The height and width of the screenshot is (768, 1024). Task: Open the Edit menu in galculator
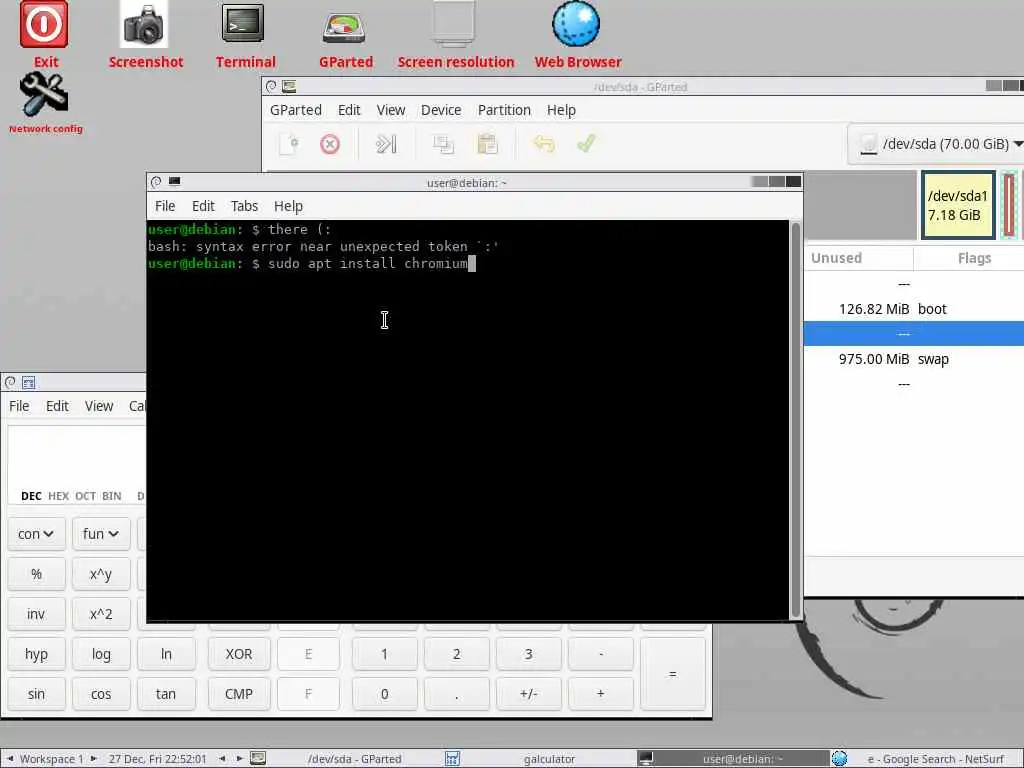coord(57,406)
